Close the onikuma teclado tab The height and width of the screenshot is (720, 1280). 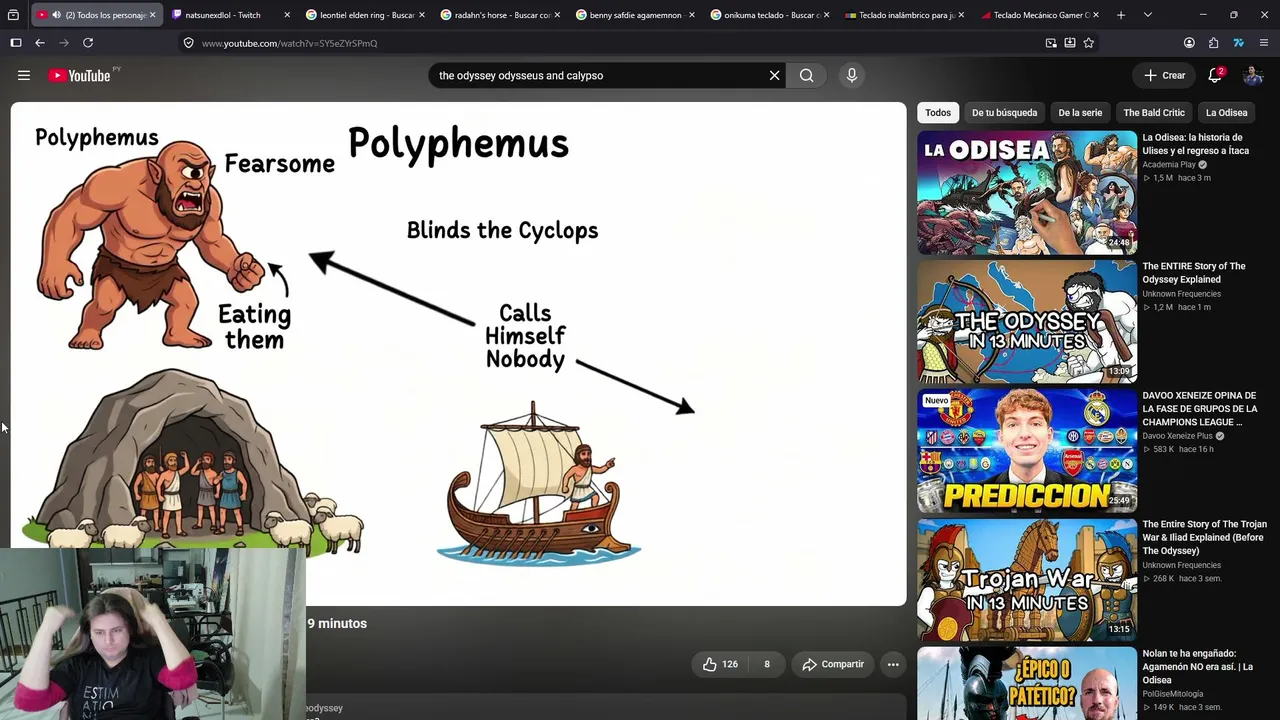(826, 15)
